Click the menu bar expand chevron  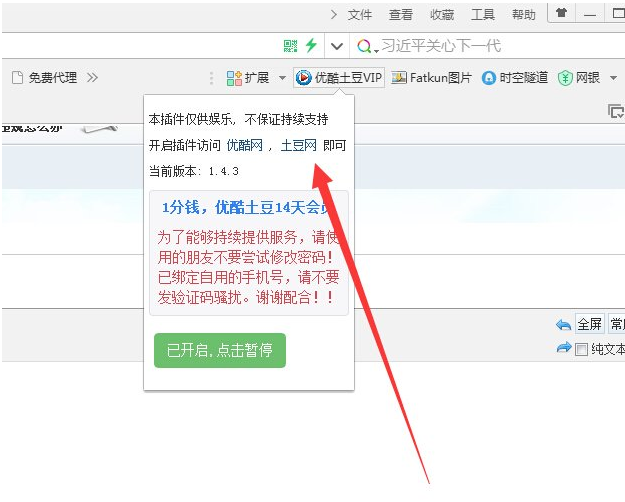click(334, 15)
